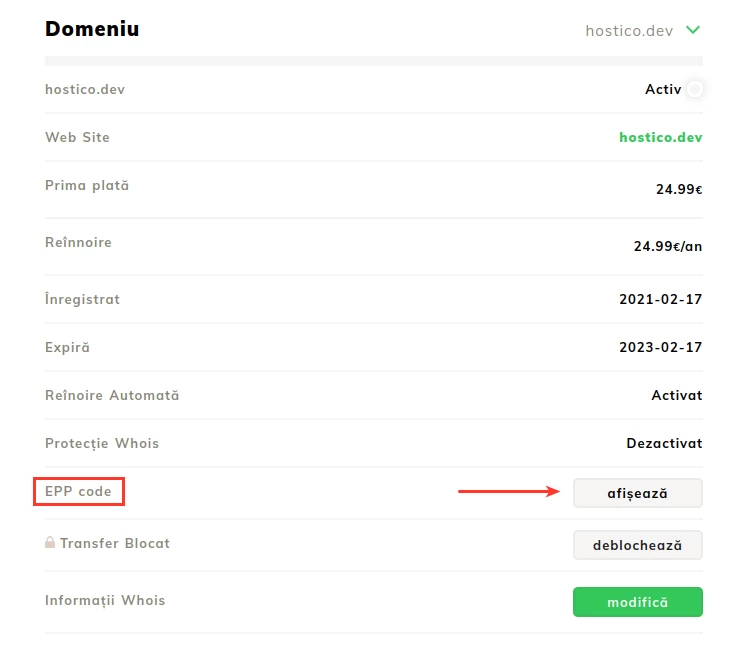Image resolution: width=737 pixels, height=650 pixels.
Task: Select the EPP code label
Action: [79, 492]
